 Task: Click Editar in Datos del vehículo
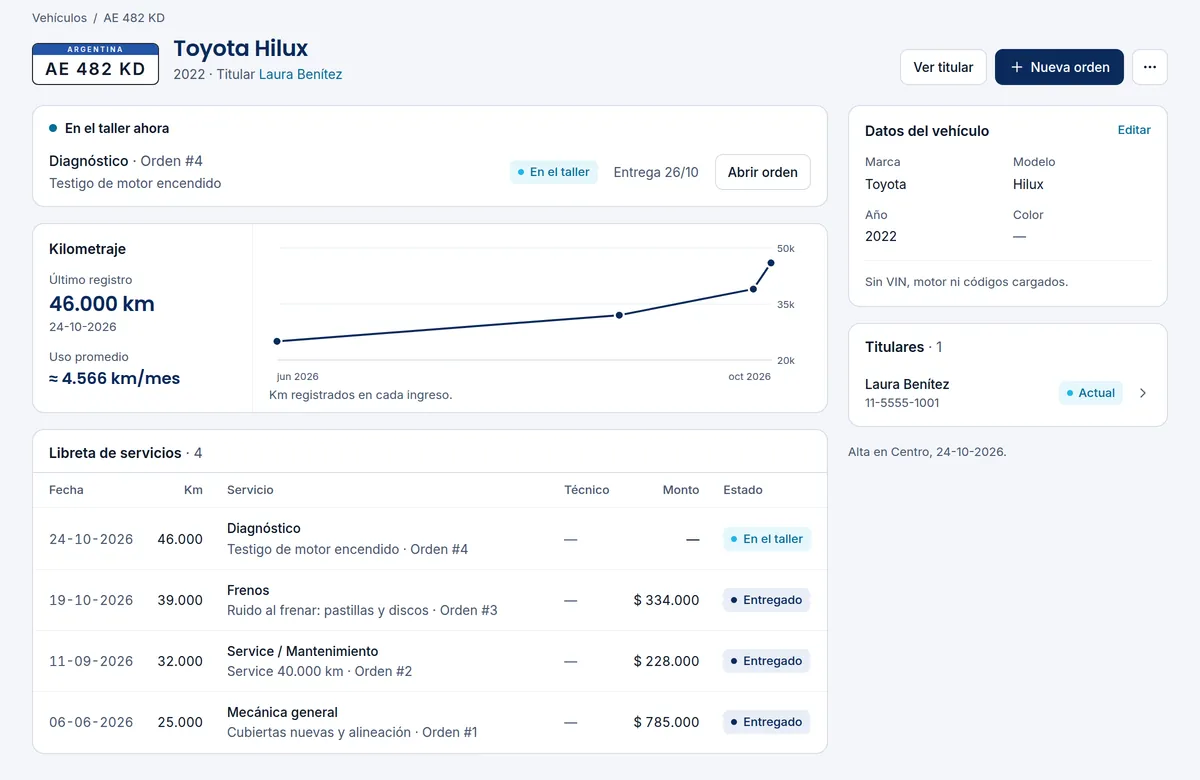(x=1134, y=130)
